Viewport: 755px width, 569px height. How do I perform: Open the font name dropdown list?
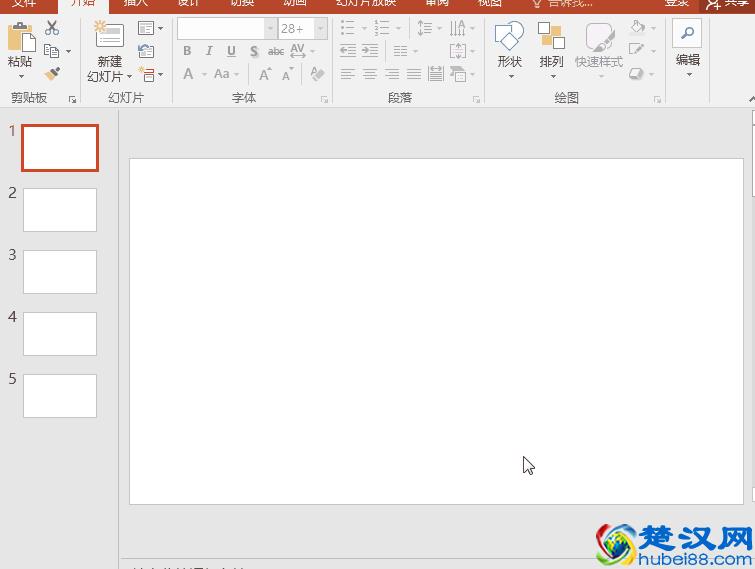pos(270,29)
